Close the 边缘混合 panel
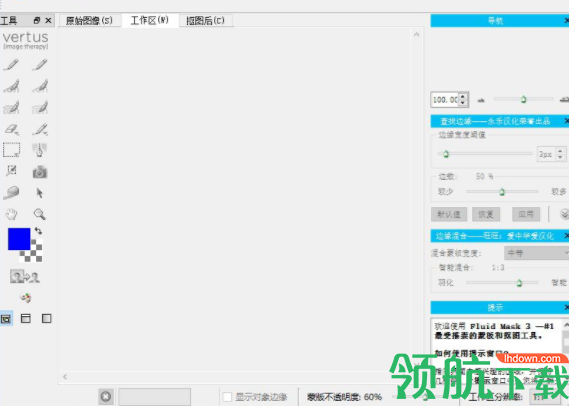This screenshot has height=406, width=569. [x=566, y=236]
